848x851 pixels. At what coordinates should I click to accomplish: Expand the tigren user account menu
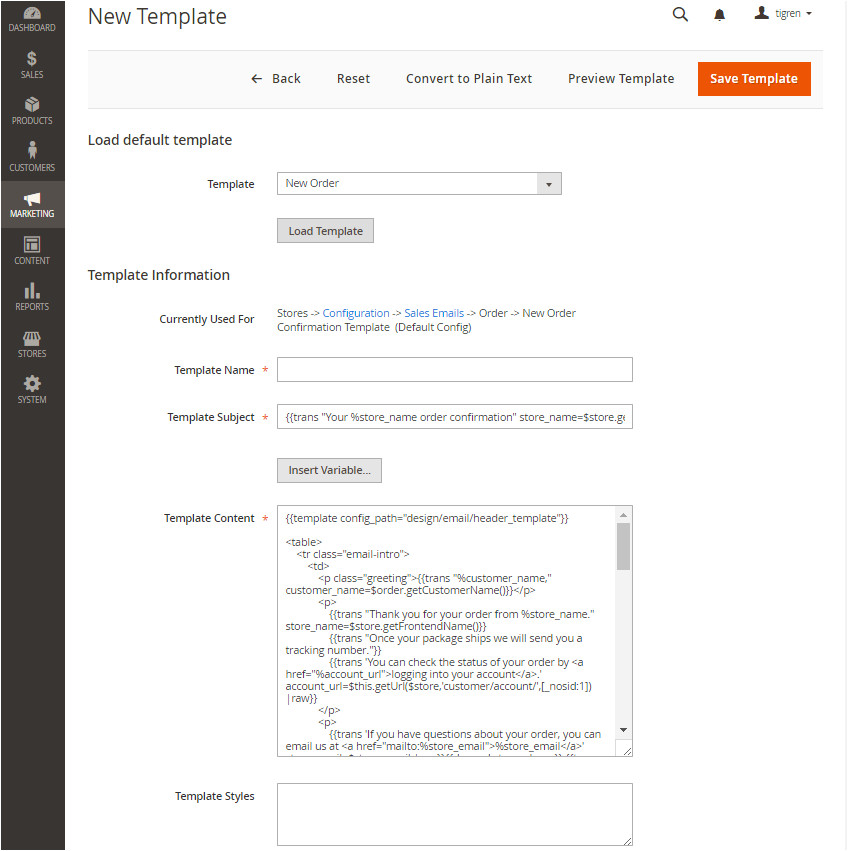tap(783, 14)
